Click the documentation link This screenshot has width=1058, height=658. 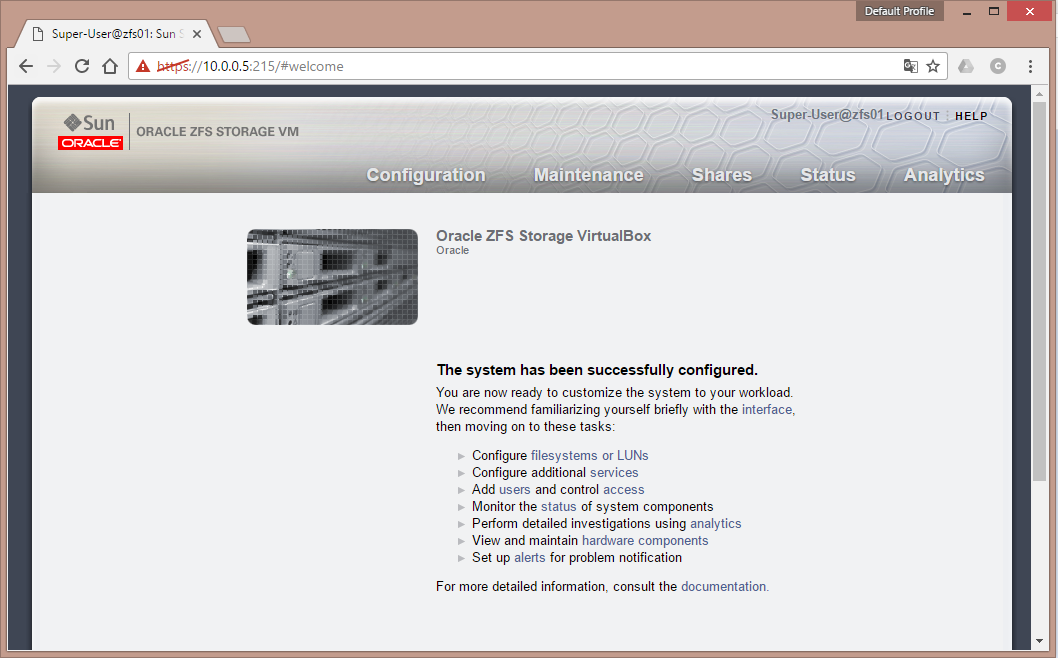point(724,586)
